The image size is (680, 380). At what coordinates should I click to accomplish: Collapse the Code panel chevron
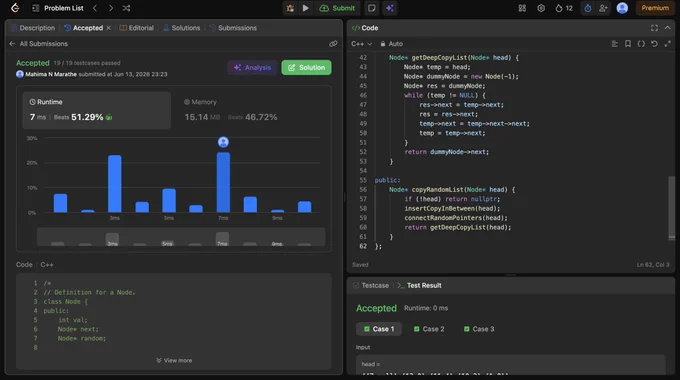coord(667,28)
